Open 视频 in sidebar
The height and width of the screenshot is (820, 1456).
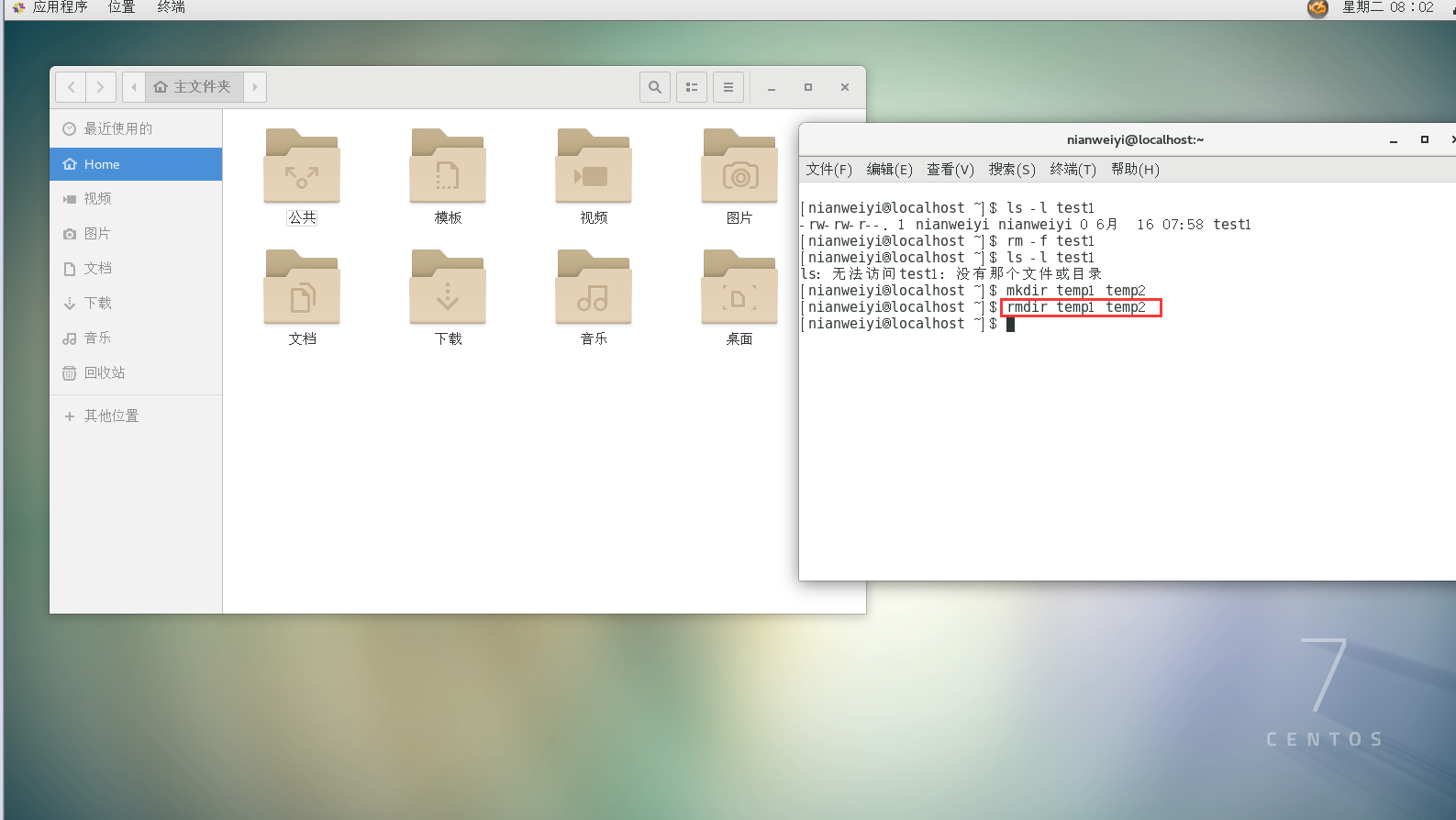(136, 198)
